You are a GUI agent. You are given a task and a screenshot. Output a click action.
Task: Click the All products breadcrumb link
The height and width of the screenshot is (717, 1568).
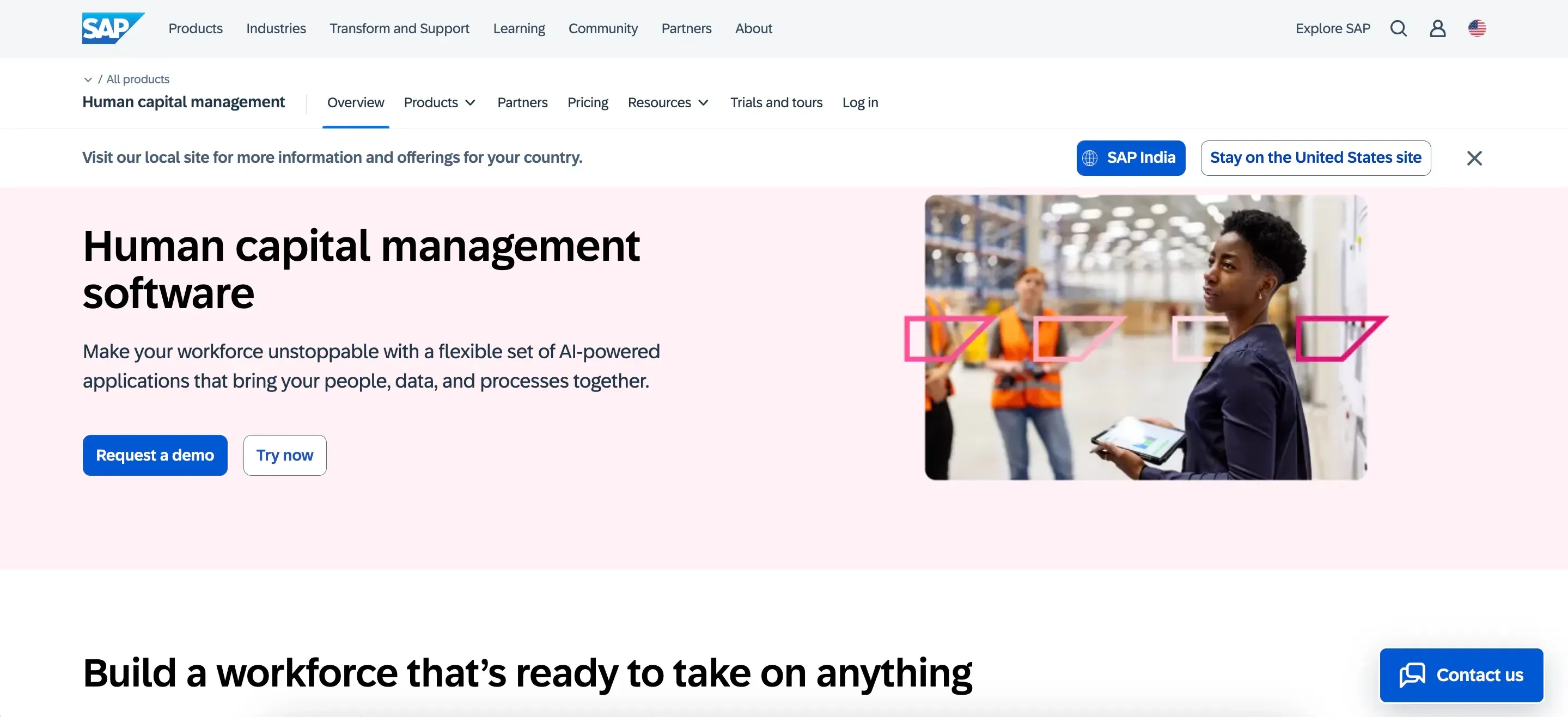click(x=138, y=79)
